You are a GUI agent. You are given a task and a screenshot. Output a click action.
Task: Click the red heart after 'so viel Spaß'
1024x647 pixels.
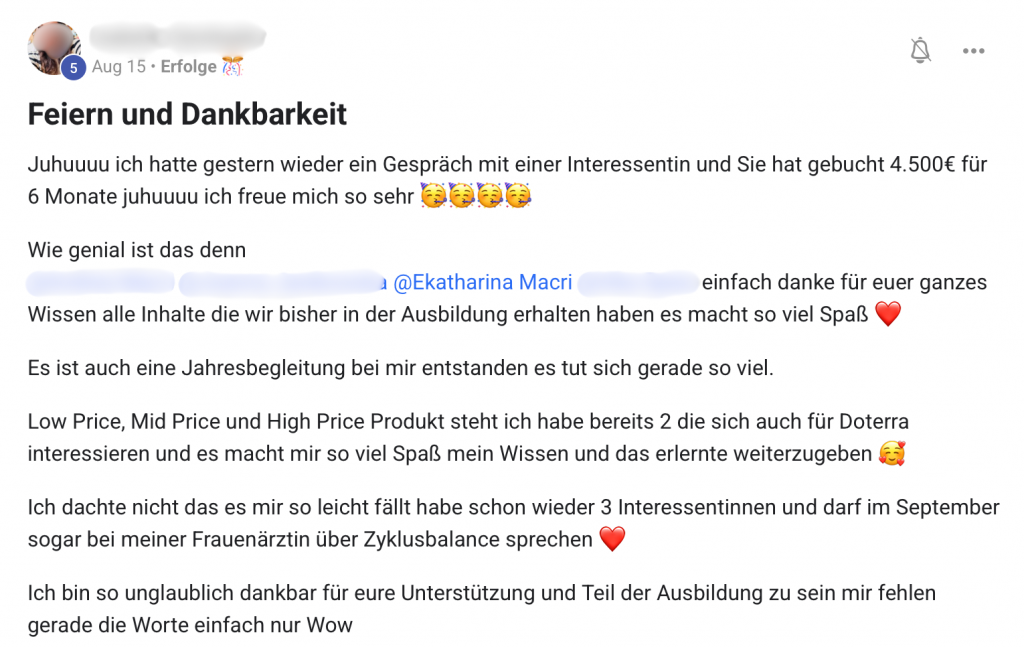pyautogui.click(x=887, y=315)
